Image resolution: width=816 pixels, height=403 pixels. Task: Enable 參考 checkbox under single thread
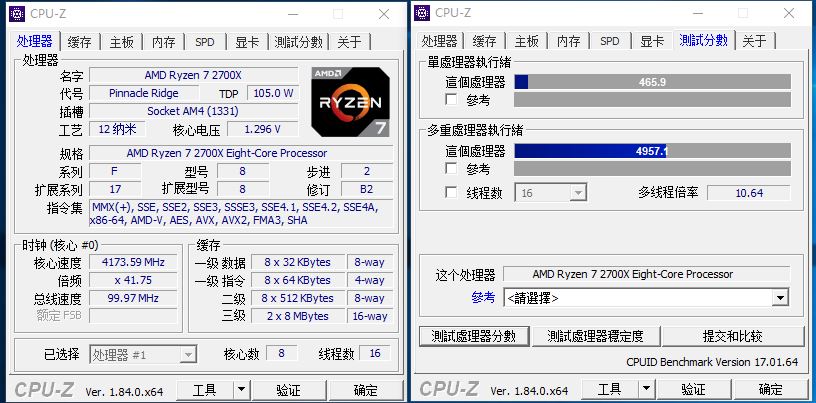tap(451, 99)
